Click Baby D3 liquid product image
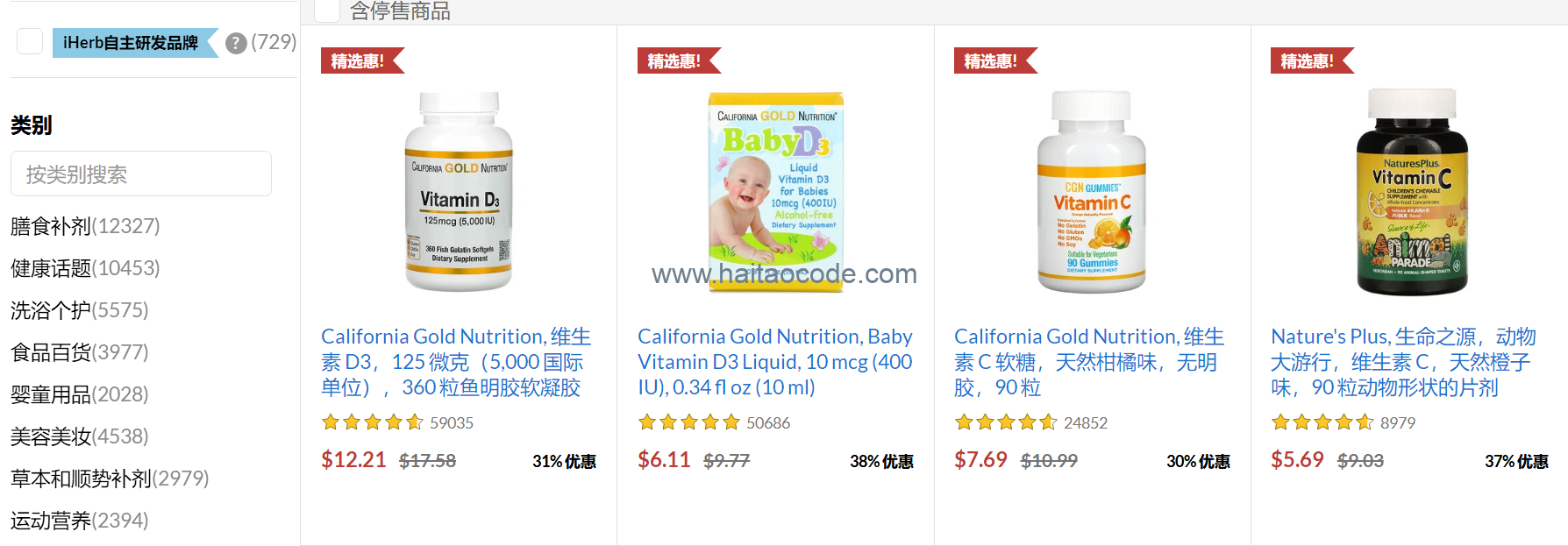 776,192
